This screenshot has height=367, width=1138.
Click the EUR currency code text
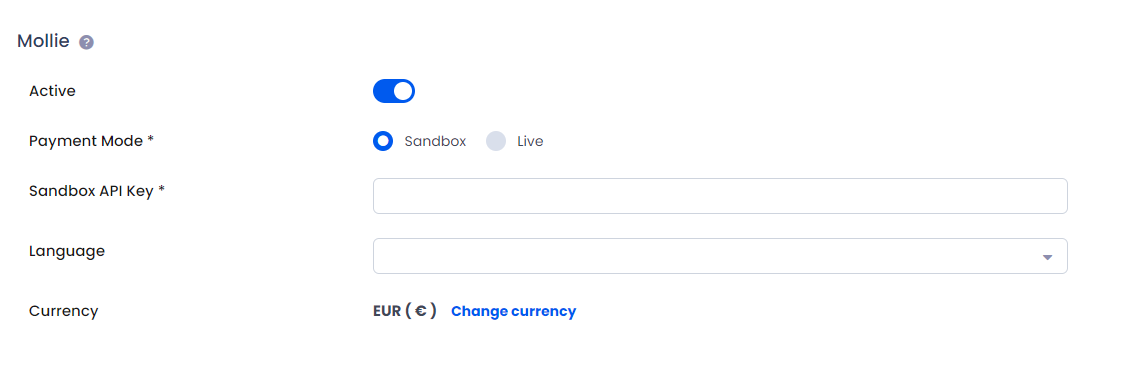point(387,311)
